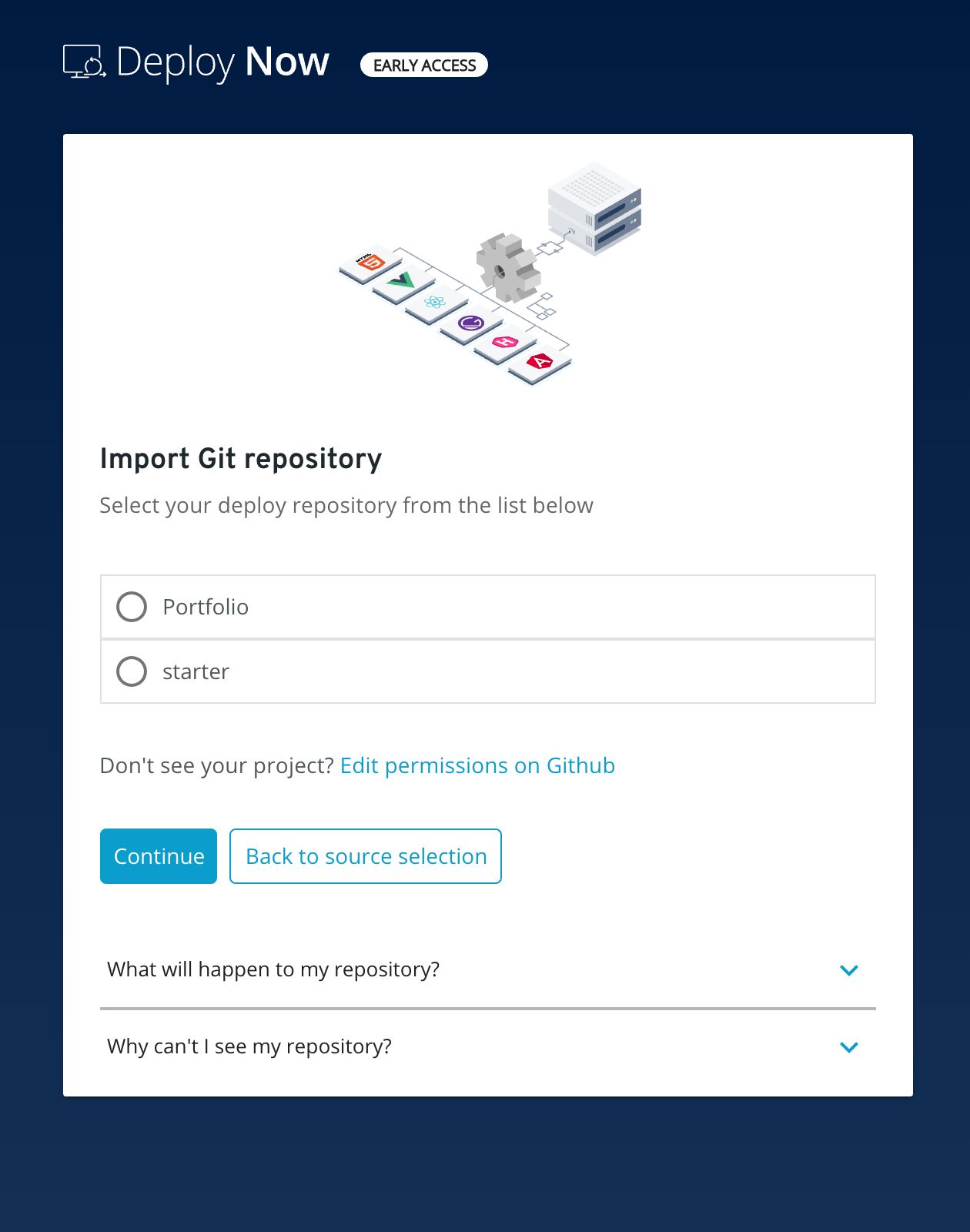Click the purple Gatsby logo tile
970x1232 pixels.
point(470,322)
